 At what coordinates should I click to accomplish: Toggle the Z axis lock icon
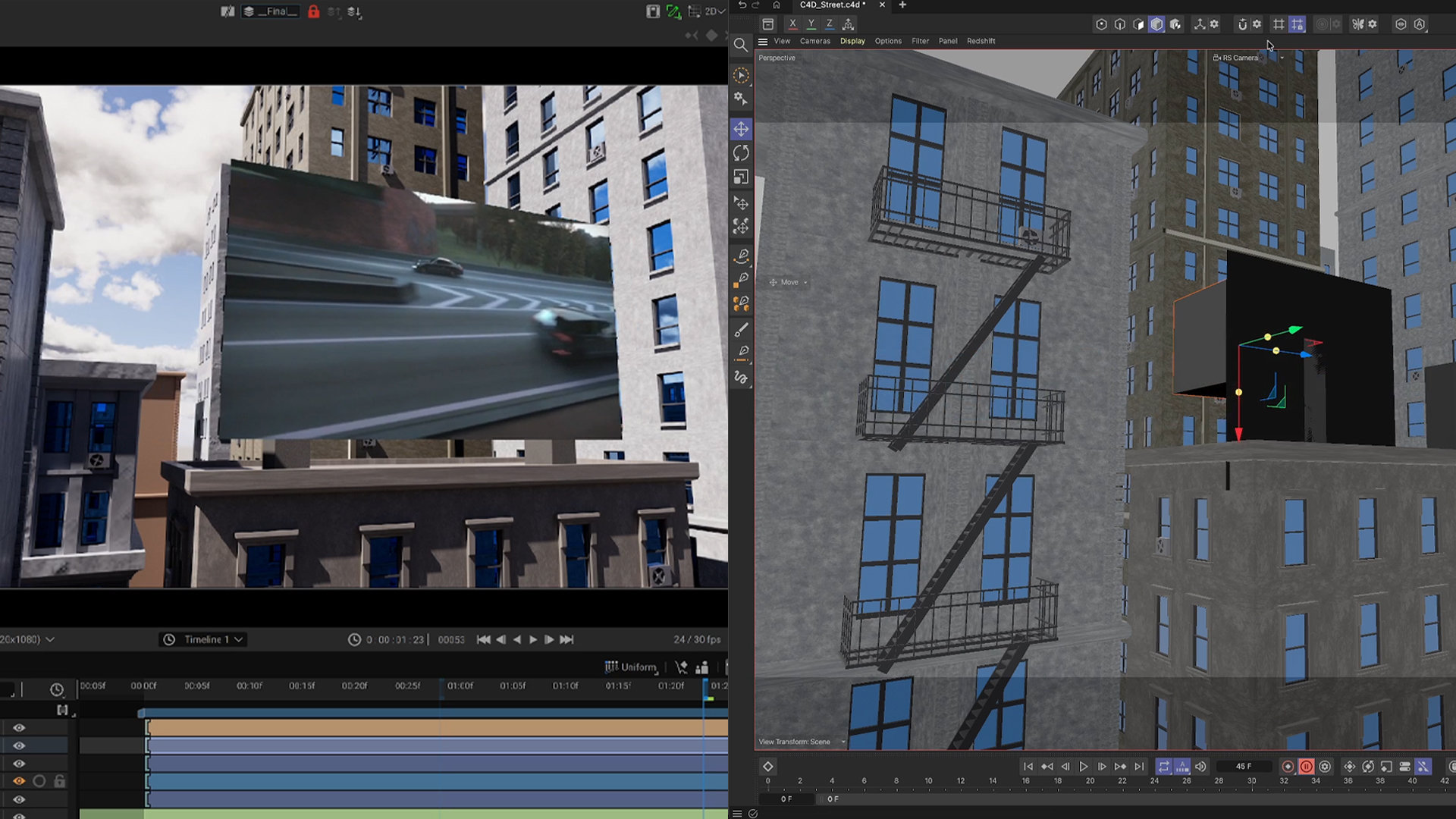(829, 24)
